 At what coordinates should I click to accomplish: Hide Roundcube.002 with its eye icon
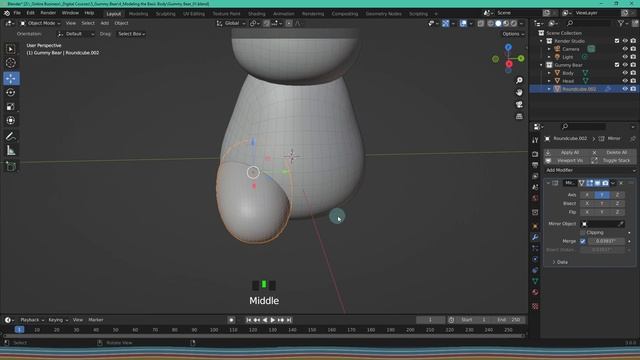624,89
